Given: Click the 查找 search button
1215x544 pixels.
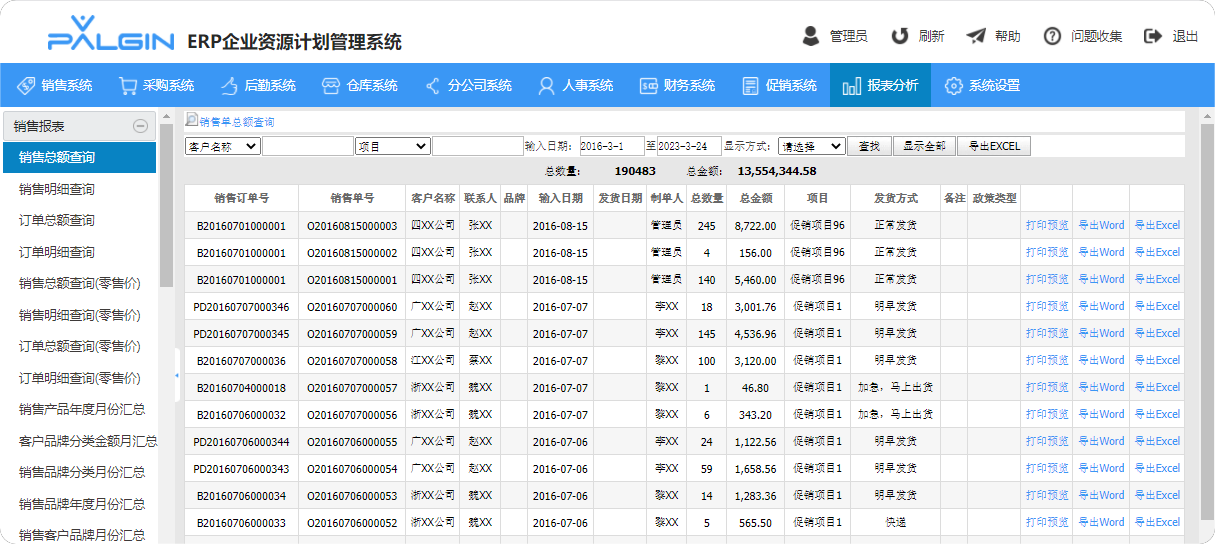Looking at the screenshot, I should 869,146.
